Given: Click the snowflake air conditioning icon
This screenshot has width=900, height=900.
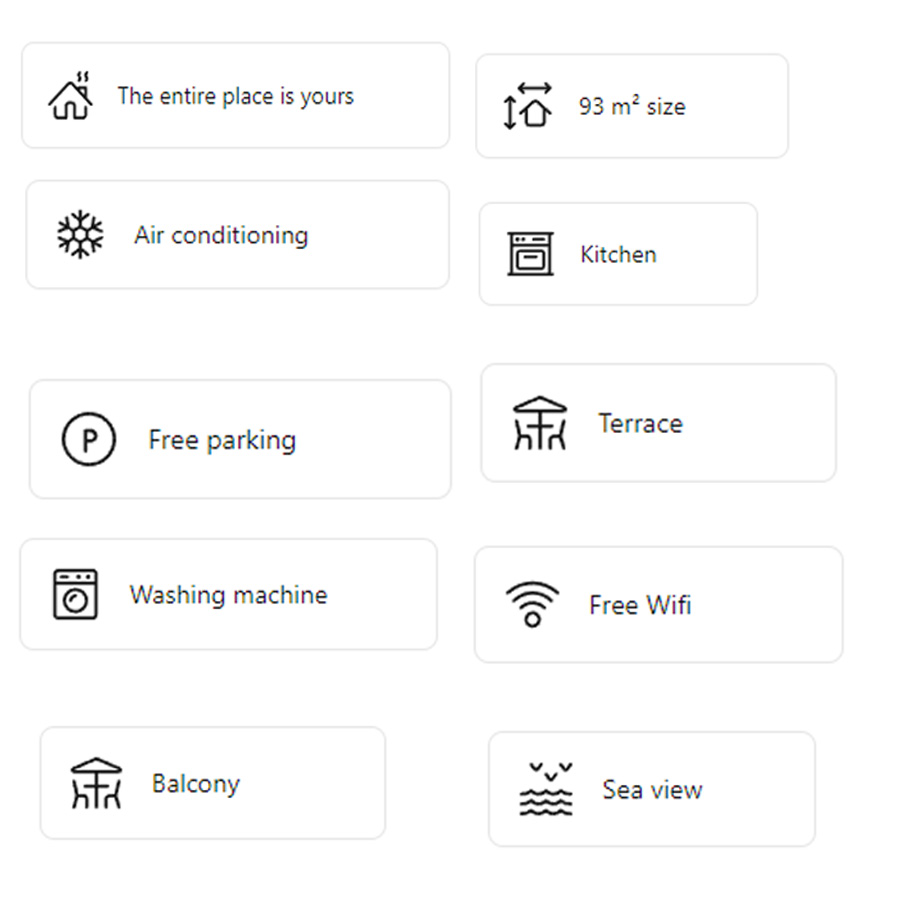Looking at the screenshot, I should click(x=80, y=236).
